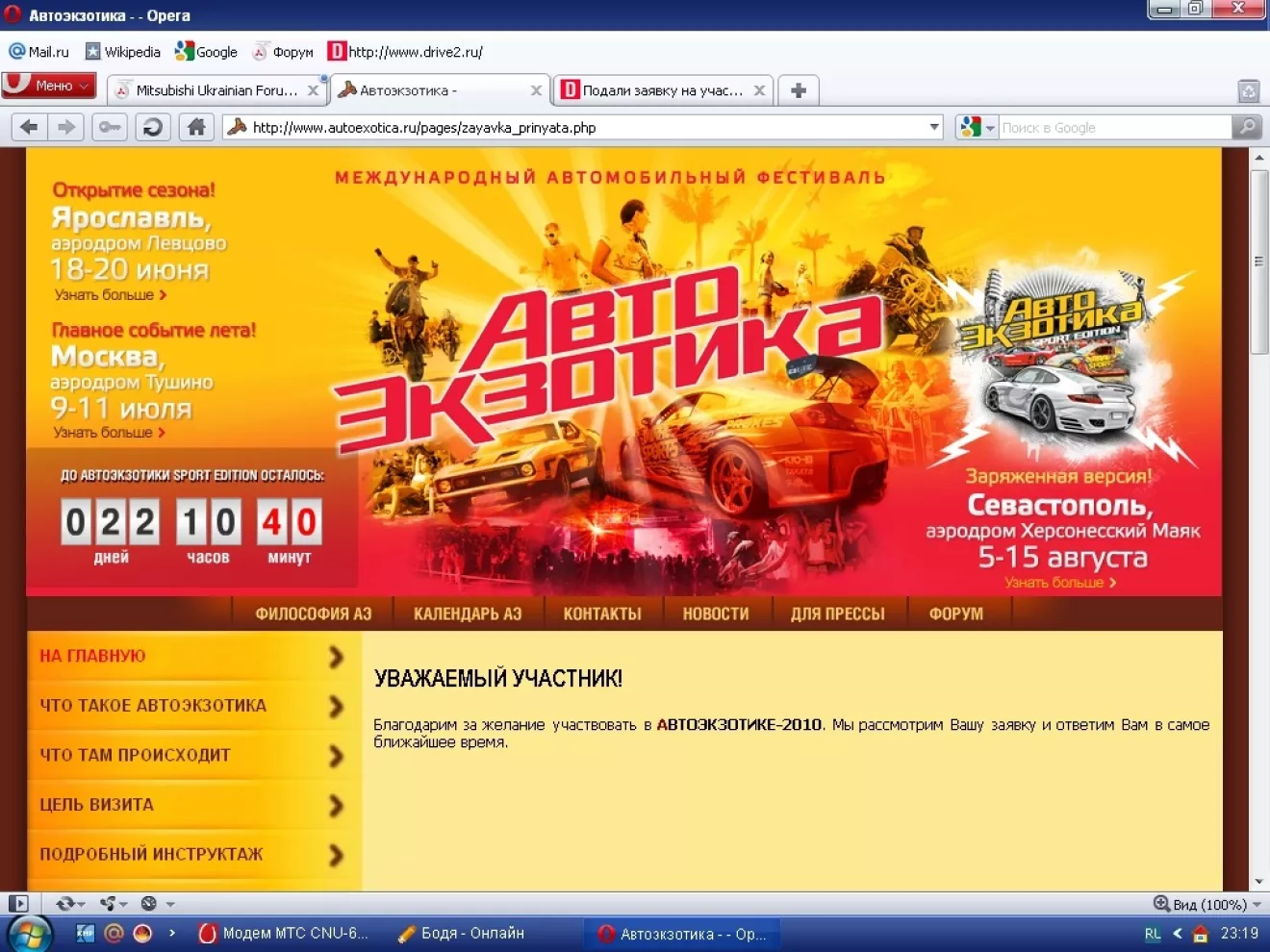Close the Подали заявку на участие tab
The height and width of the screenshot is (952, 1270).
pyautogui.click(x=759, y=90)
